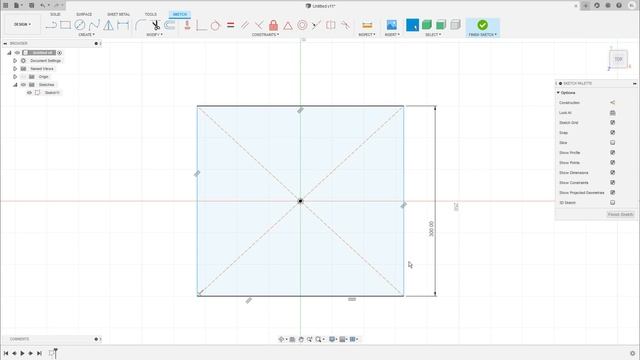Switch to the Sheet Metal tab

point(118,14)
